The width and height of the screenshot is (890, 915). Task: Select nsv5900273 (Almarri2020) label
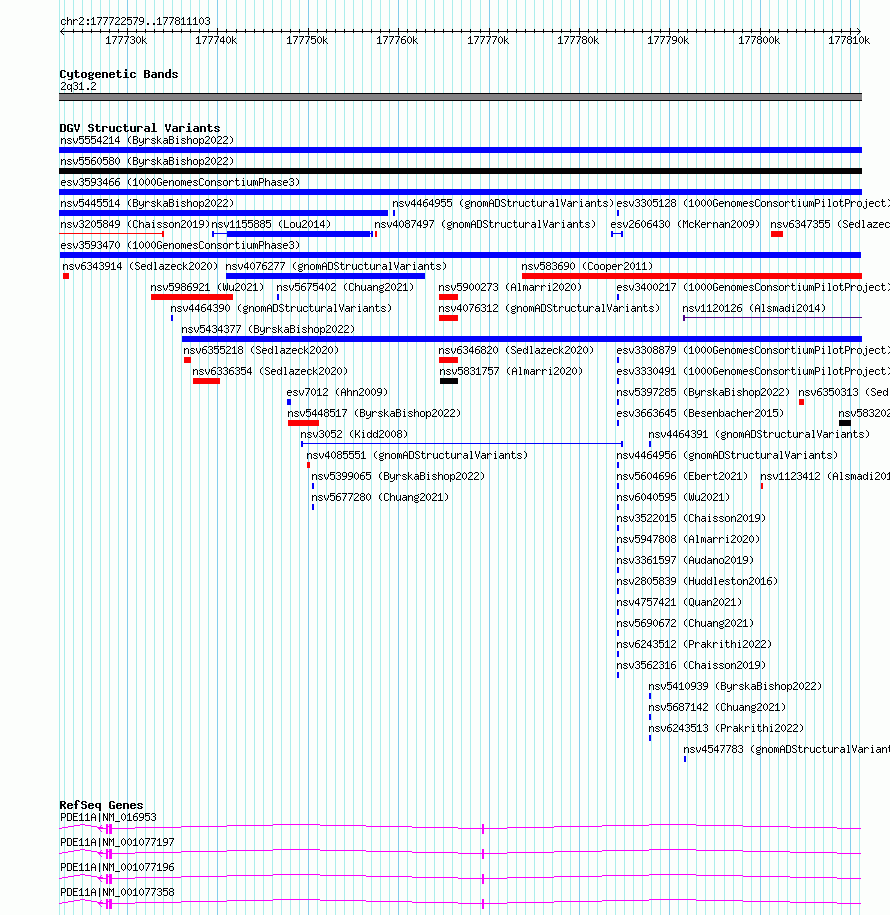pyautogui.click(x=511, y=288)
